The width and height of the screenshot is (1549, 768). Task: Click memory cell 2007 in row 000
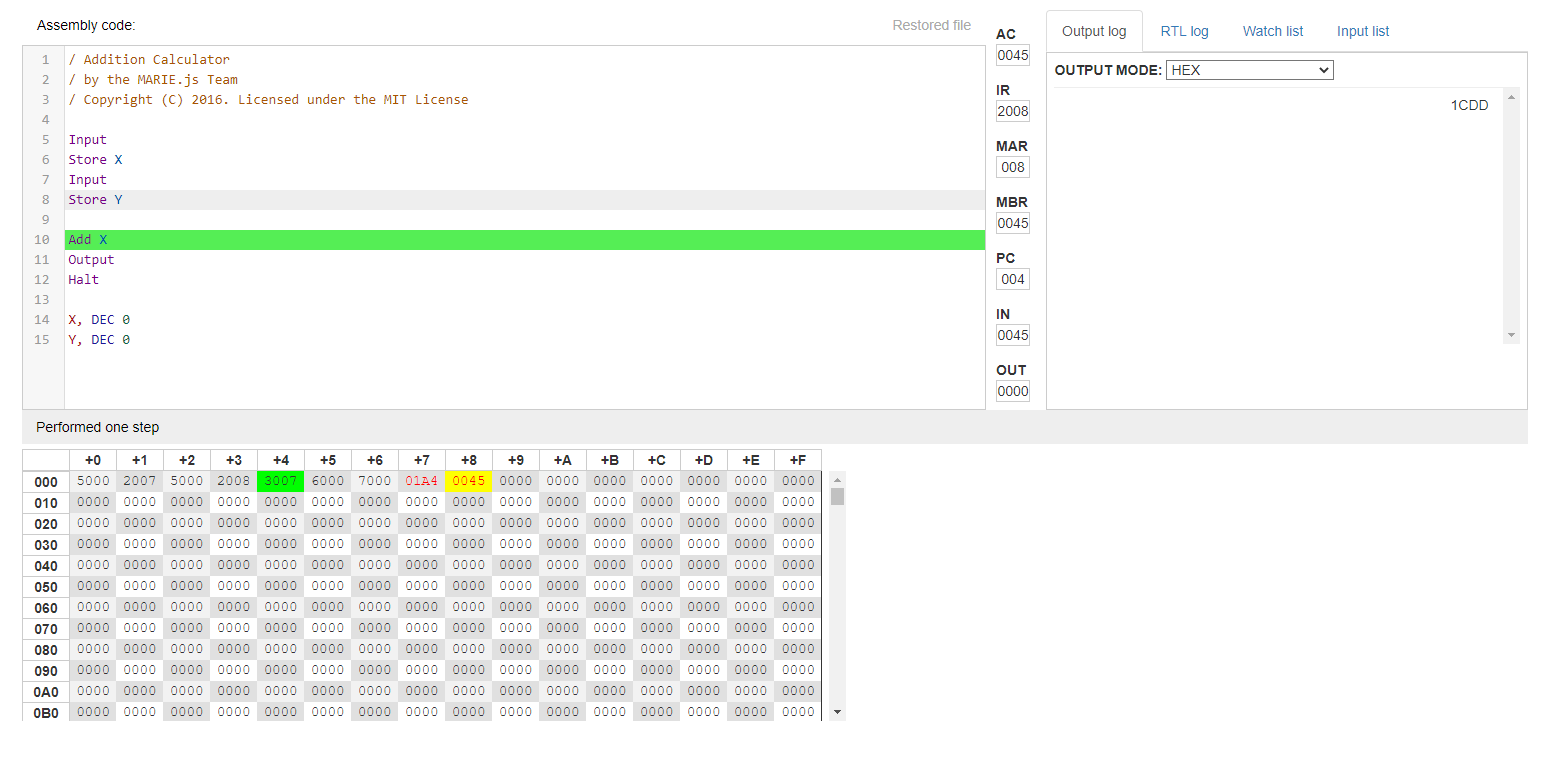coord(140,481)
